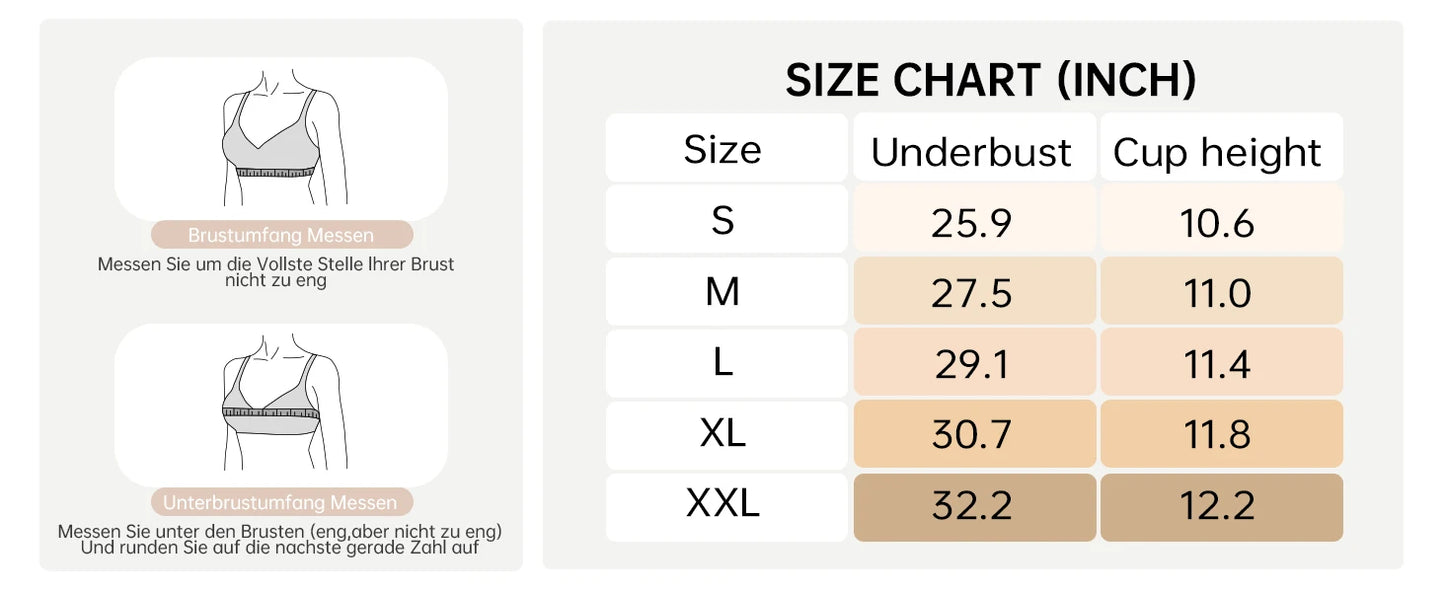This screenshot has width=1445, height=592.
Task: Select the Brustumfang Messen label
Action: click(281, 235)
